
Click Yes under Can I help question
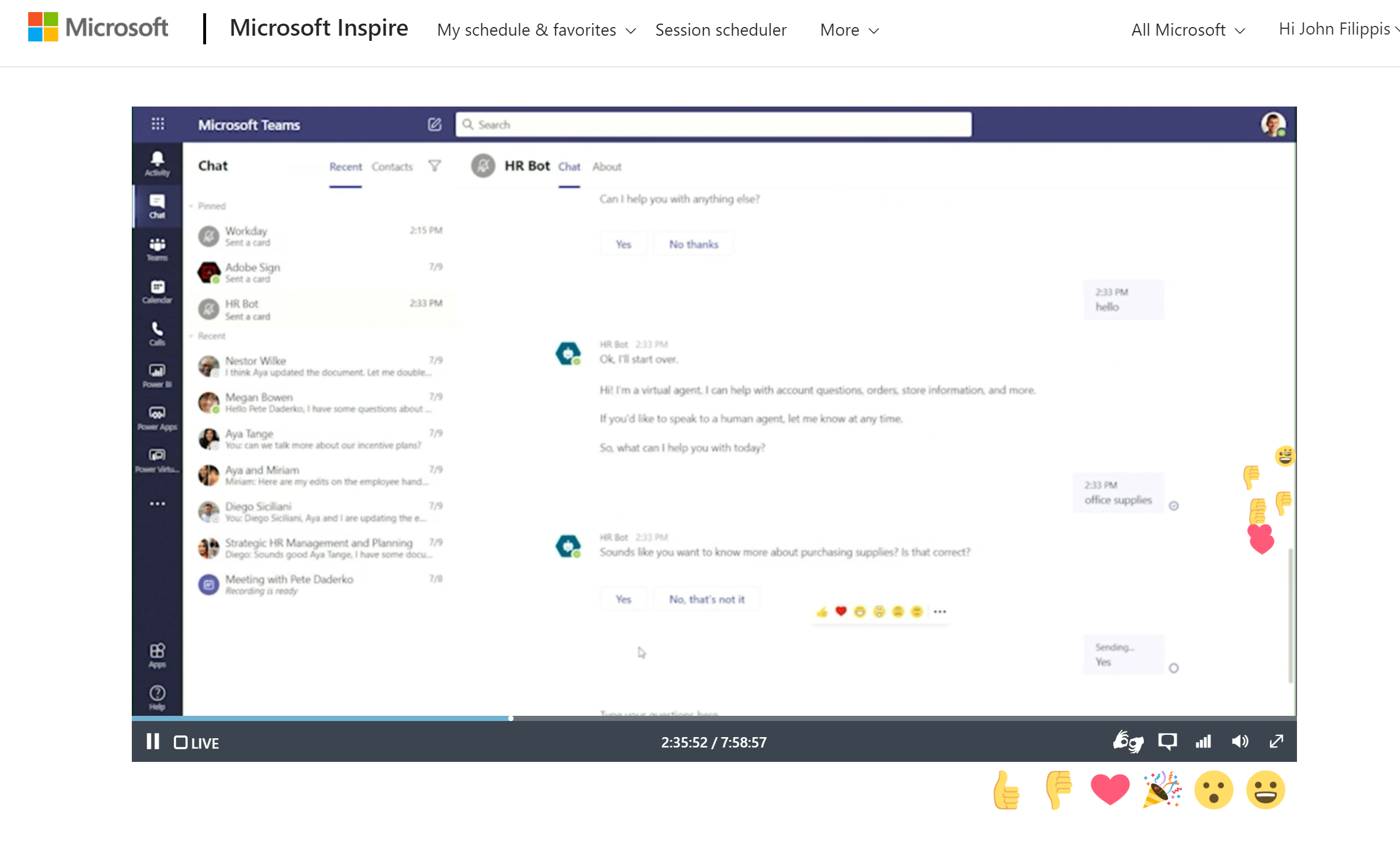point(623,244)
